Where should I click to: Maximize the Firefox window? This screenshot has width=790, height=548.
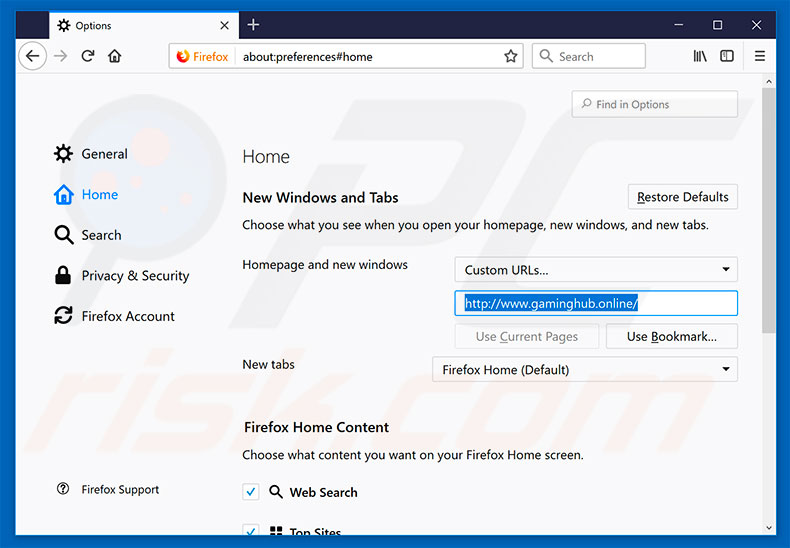717,25
